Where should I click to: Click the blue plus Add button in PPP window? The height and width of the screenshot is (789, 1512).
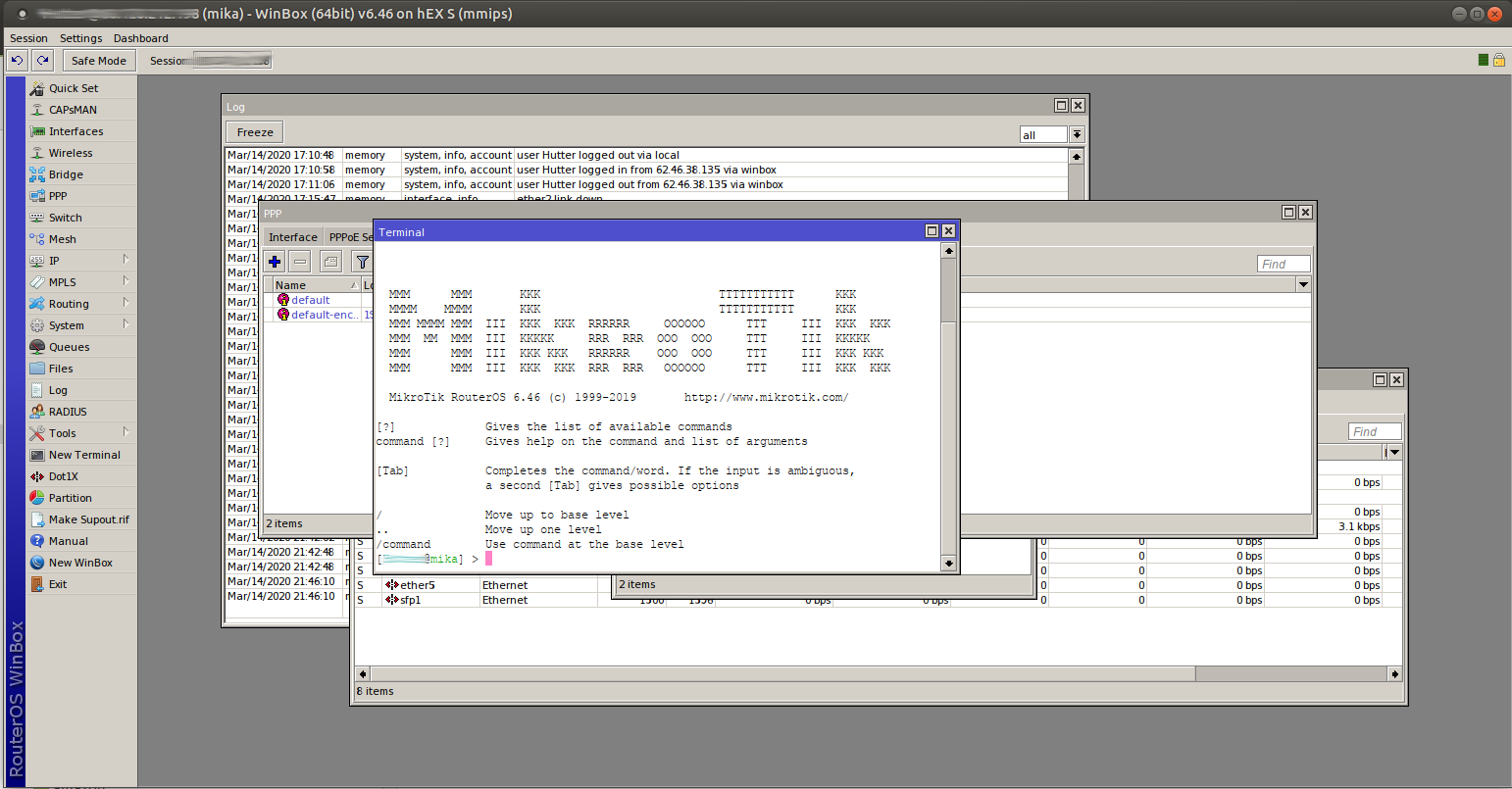pyautogui.click(x=275, y=262)
